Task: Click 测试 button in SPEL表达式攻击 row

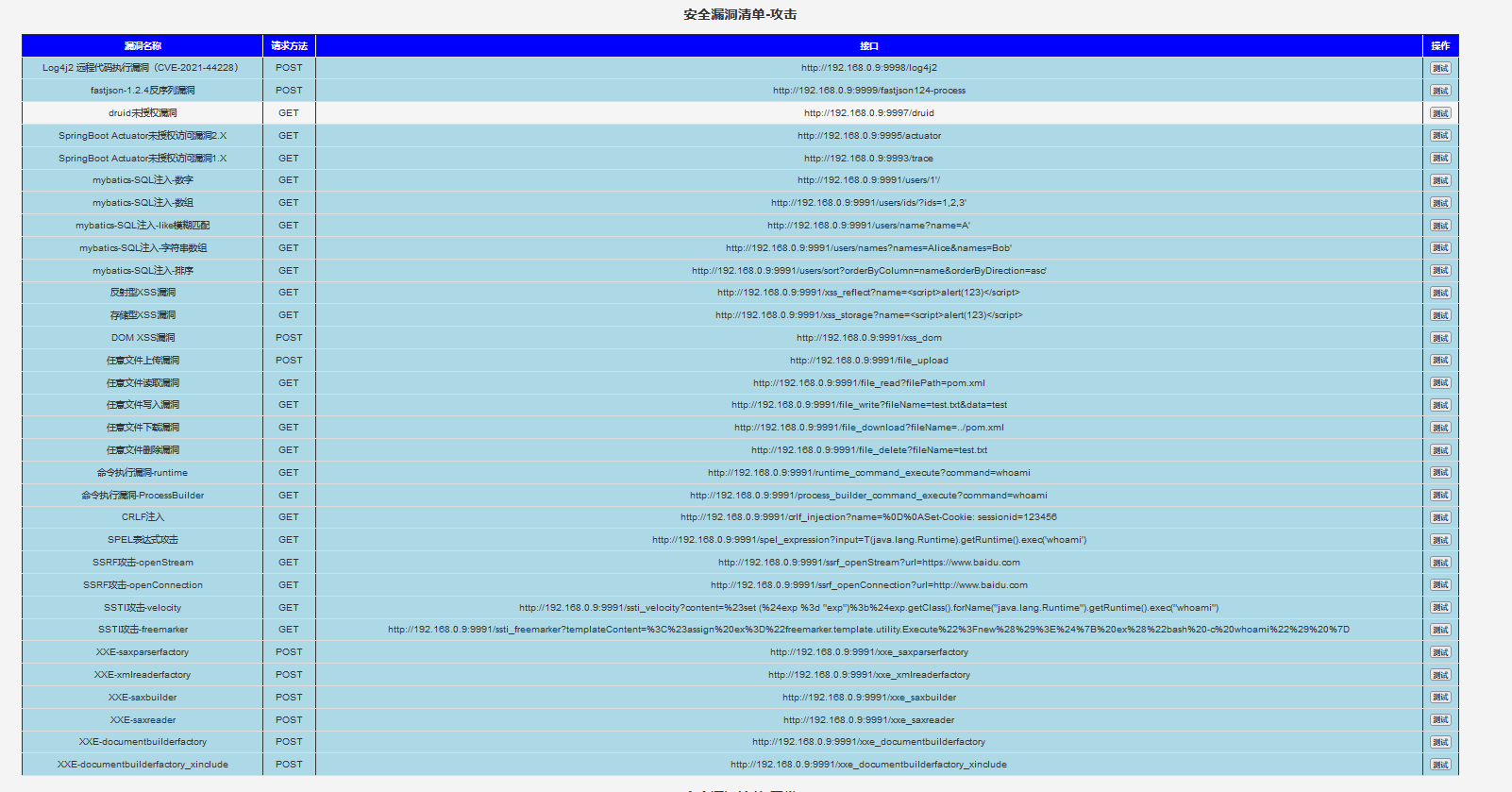Action: click(1440, 540)
